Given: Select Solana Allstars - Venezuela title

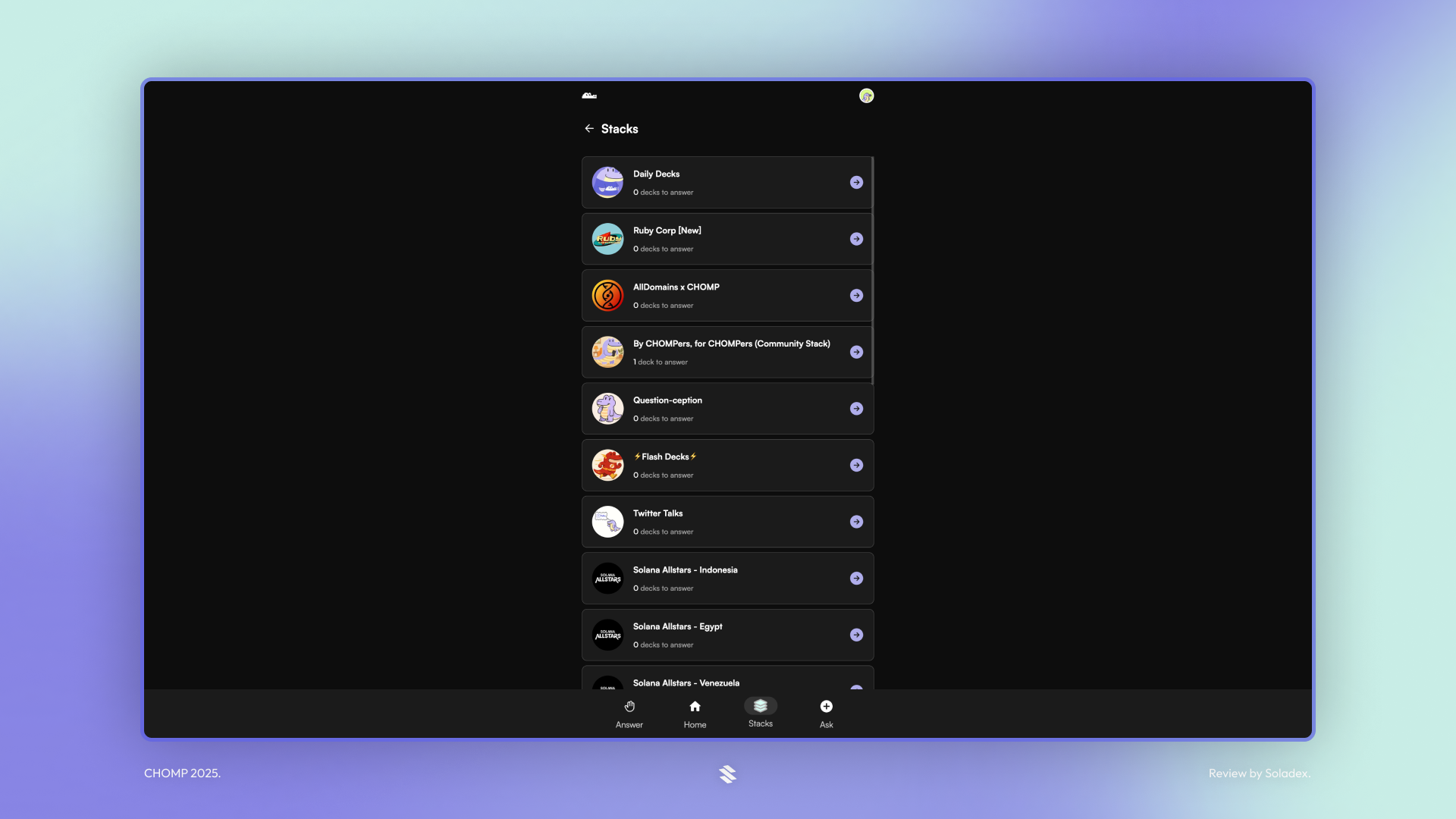Looking at the screenshot, I should [x=686, y=683].
